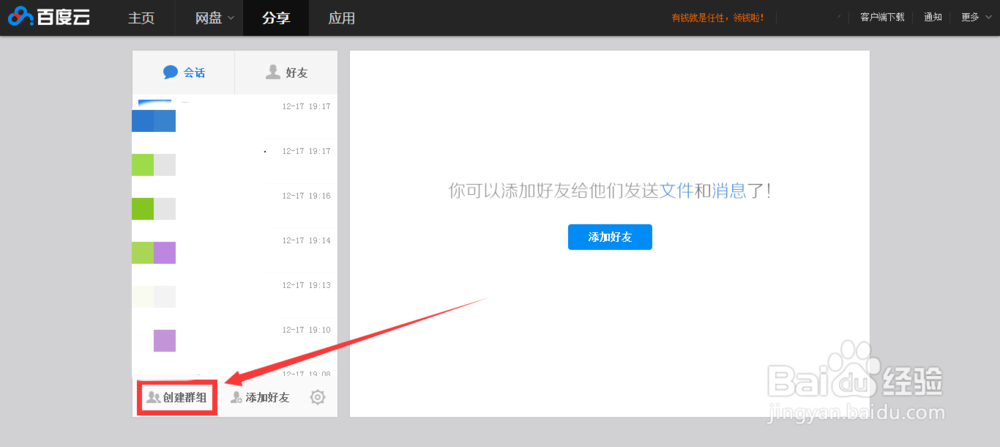Open the 应用 tab
This screenshot has width=1000, height=447.
point(341,18)
